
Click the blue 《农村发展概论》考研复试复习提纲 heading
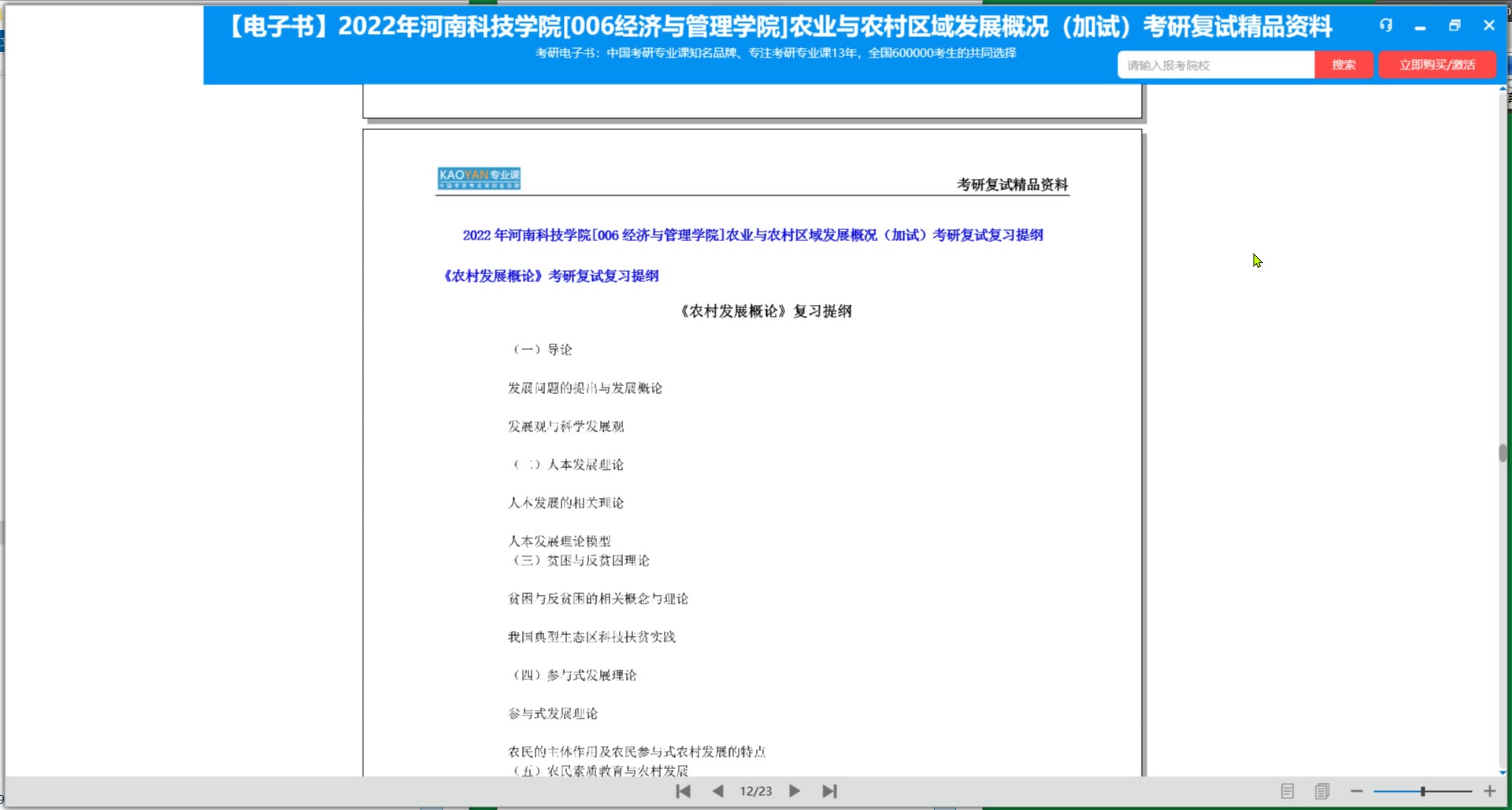point(551,276)
